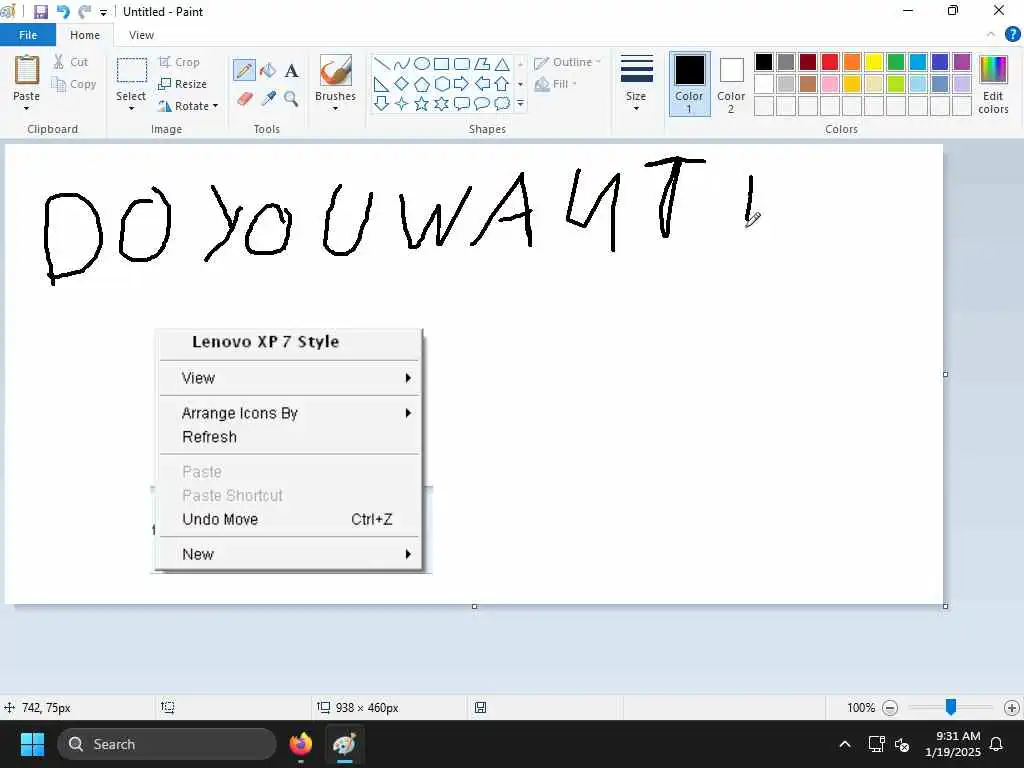Choose the Four-point star shape

tap(402, 103)
